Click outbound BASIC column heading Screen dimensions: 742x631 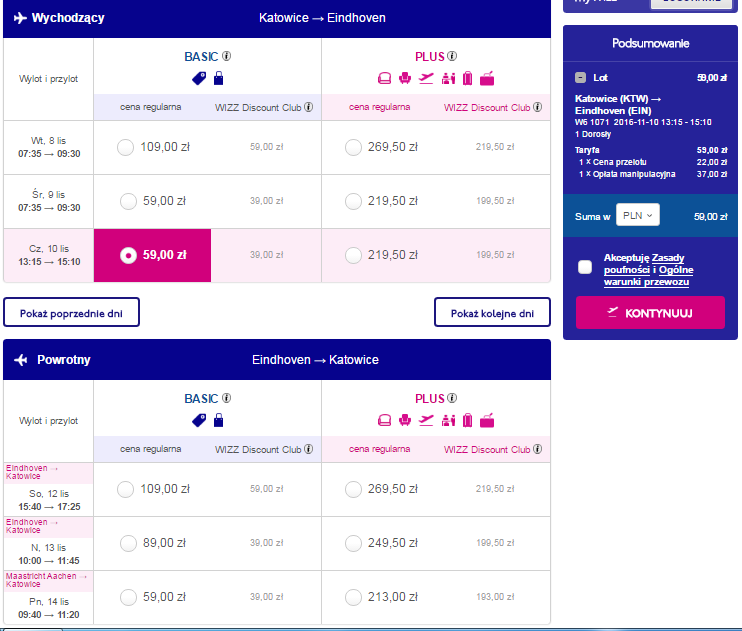[201, 56]
